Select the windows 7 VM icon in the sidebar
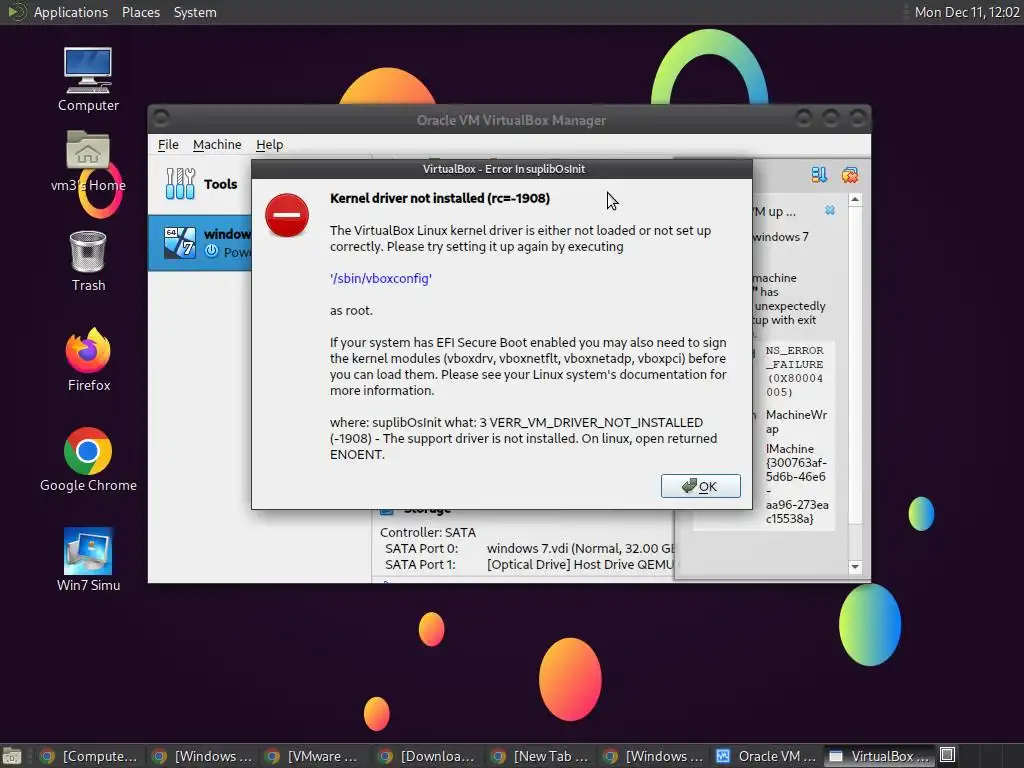Viewport: 1024px width, 768px height. [x=180, y=242]
